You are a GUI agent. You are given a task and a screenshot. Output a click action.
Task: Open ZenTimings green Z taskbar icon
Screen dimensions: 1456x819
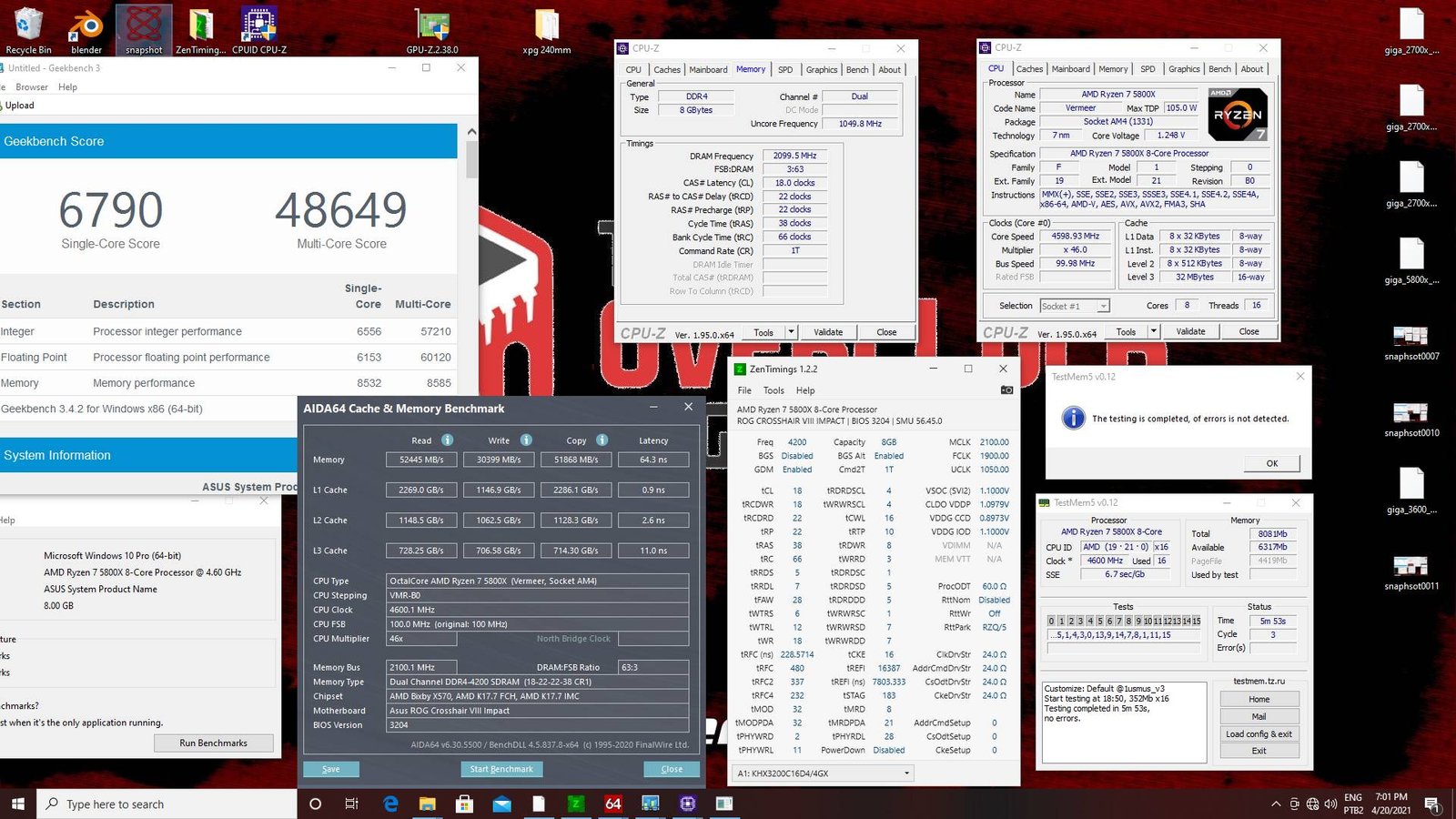pos(577,804)
